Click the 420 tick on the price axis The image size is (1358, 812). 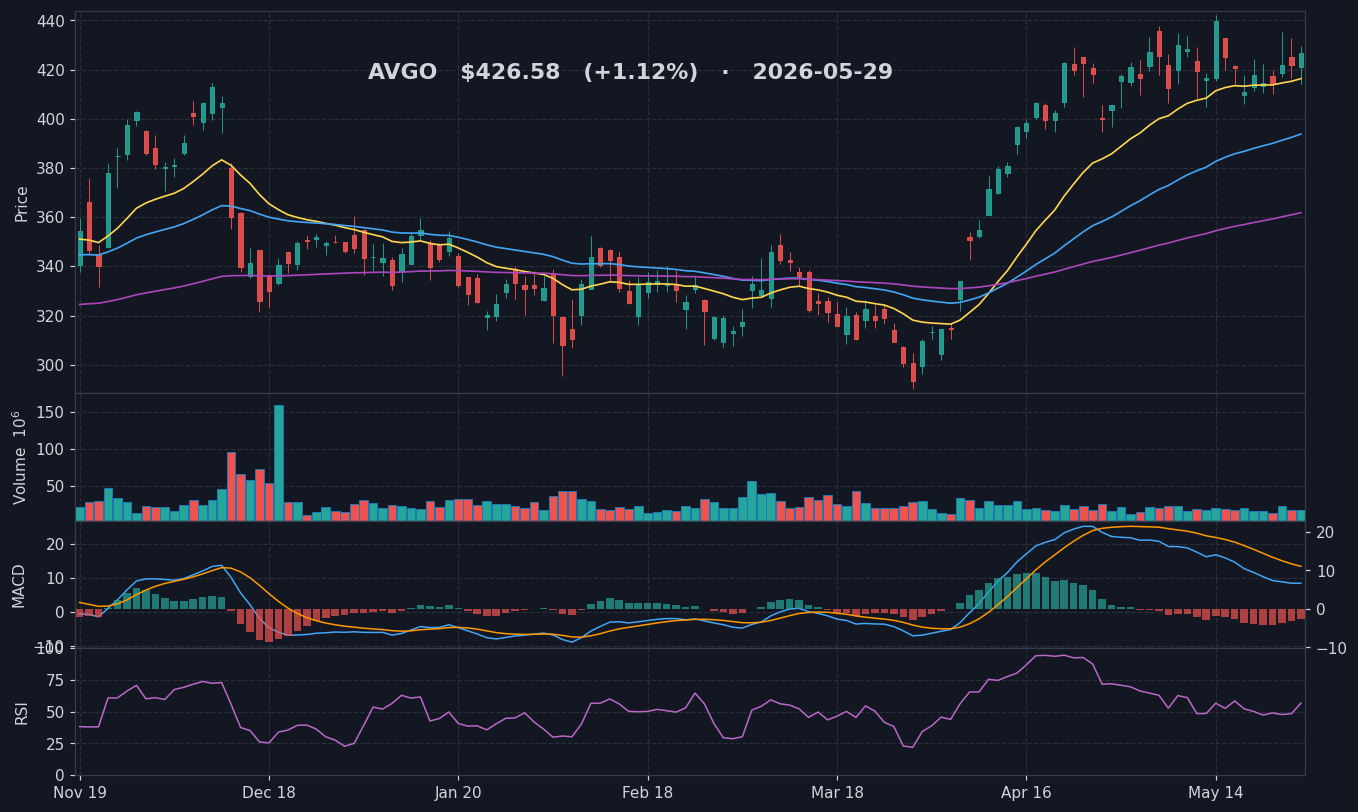click(50, 70)
